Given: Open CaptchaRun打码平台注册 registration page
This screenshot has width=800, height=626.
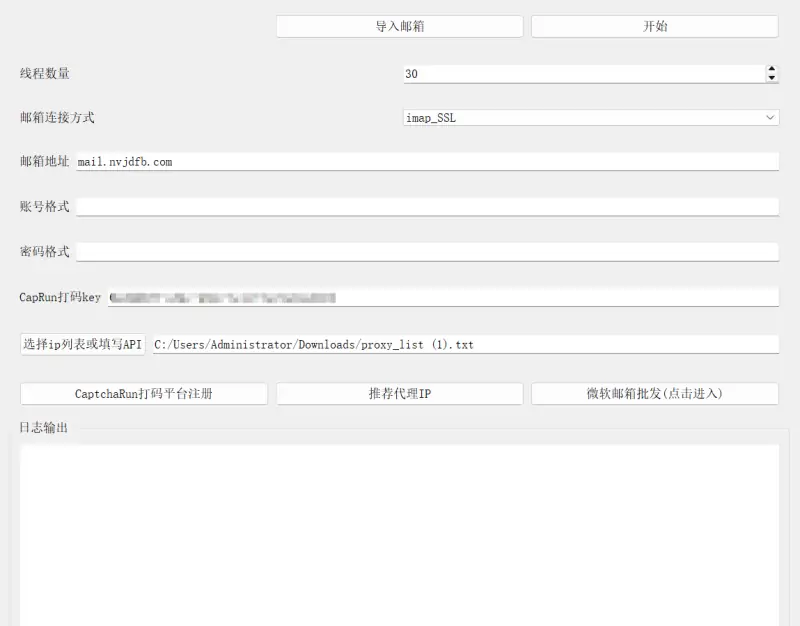Looking at the screenshot, I should pos(143,393).
